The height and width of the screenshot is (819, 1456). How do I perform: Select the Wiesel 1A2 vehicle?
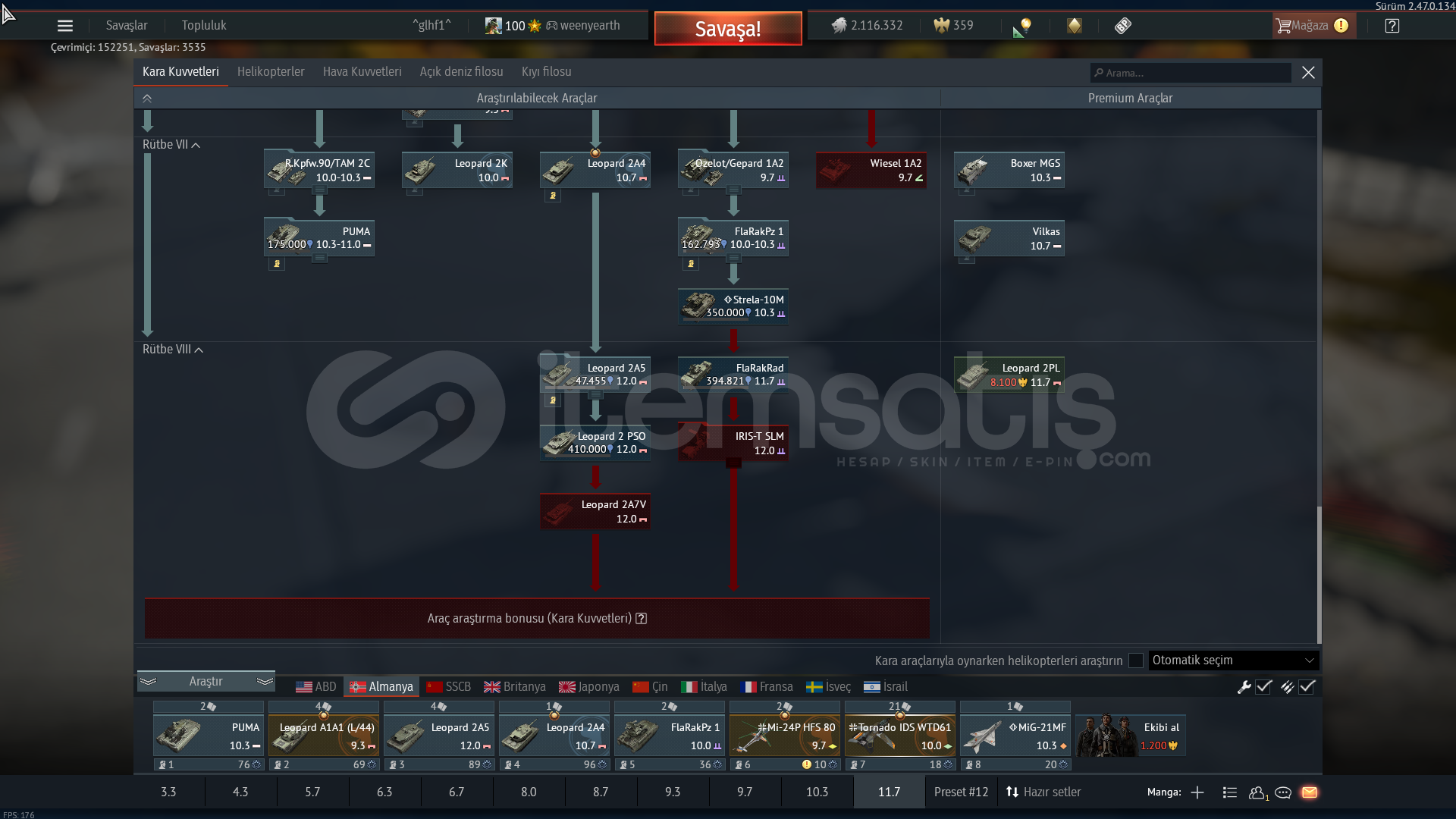[x=871, y=170]
